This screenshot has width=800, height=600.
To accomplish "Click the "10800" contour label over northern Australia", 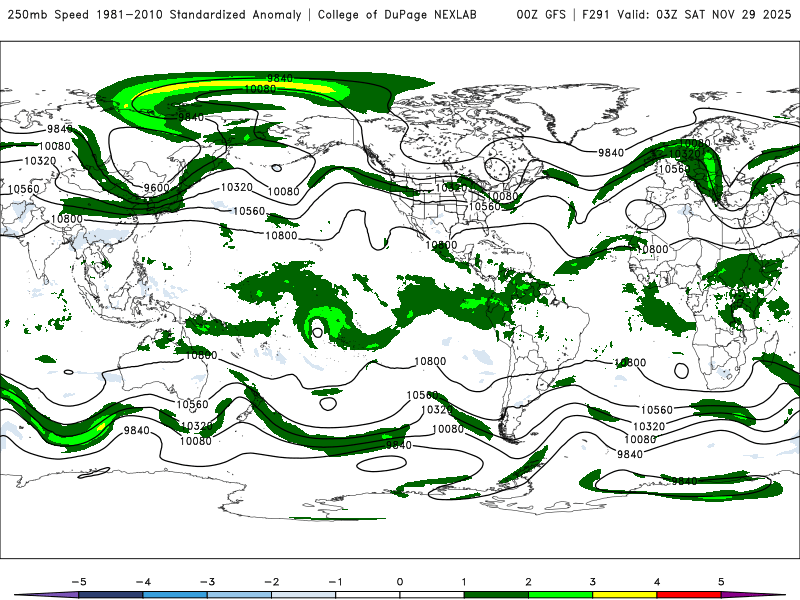I will coord(201,355).
